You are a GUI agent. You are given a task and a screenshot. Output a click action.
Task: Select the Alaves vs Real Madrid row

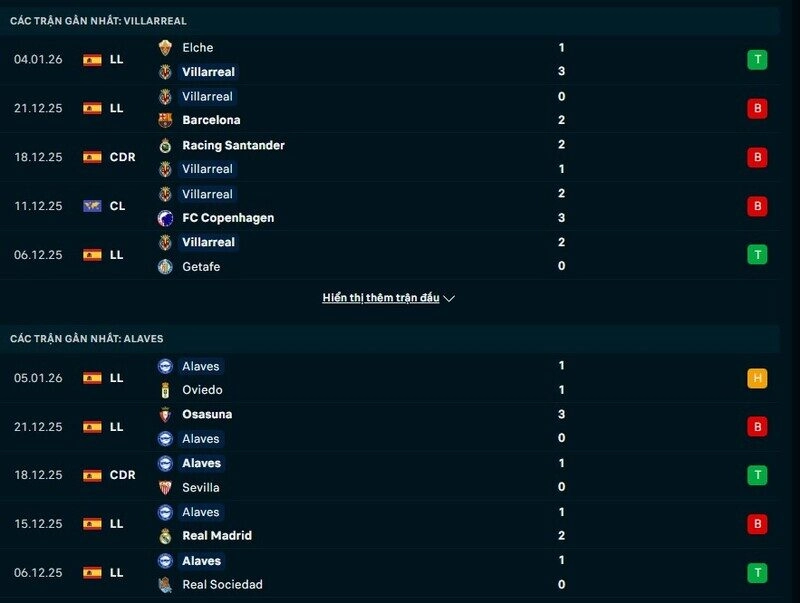point(400,524)
